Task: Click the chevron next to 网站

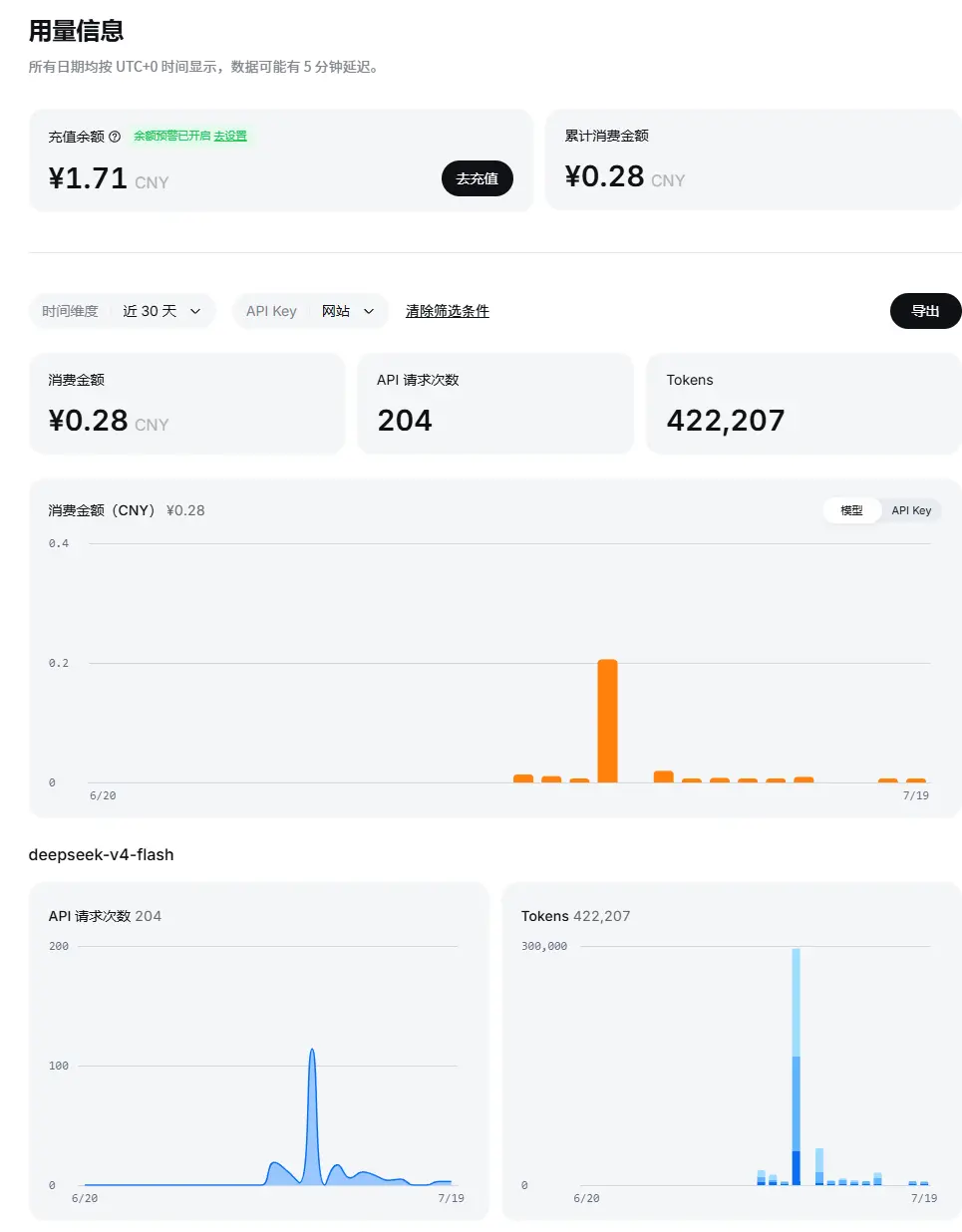Action: (369, 311)
